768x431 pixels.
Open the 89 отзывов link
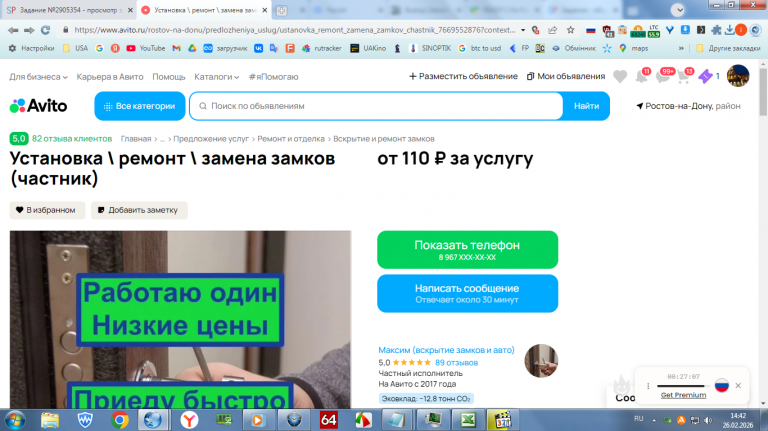[456, 363]
